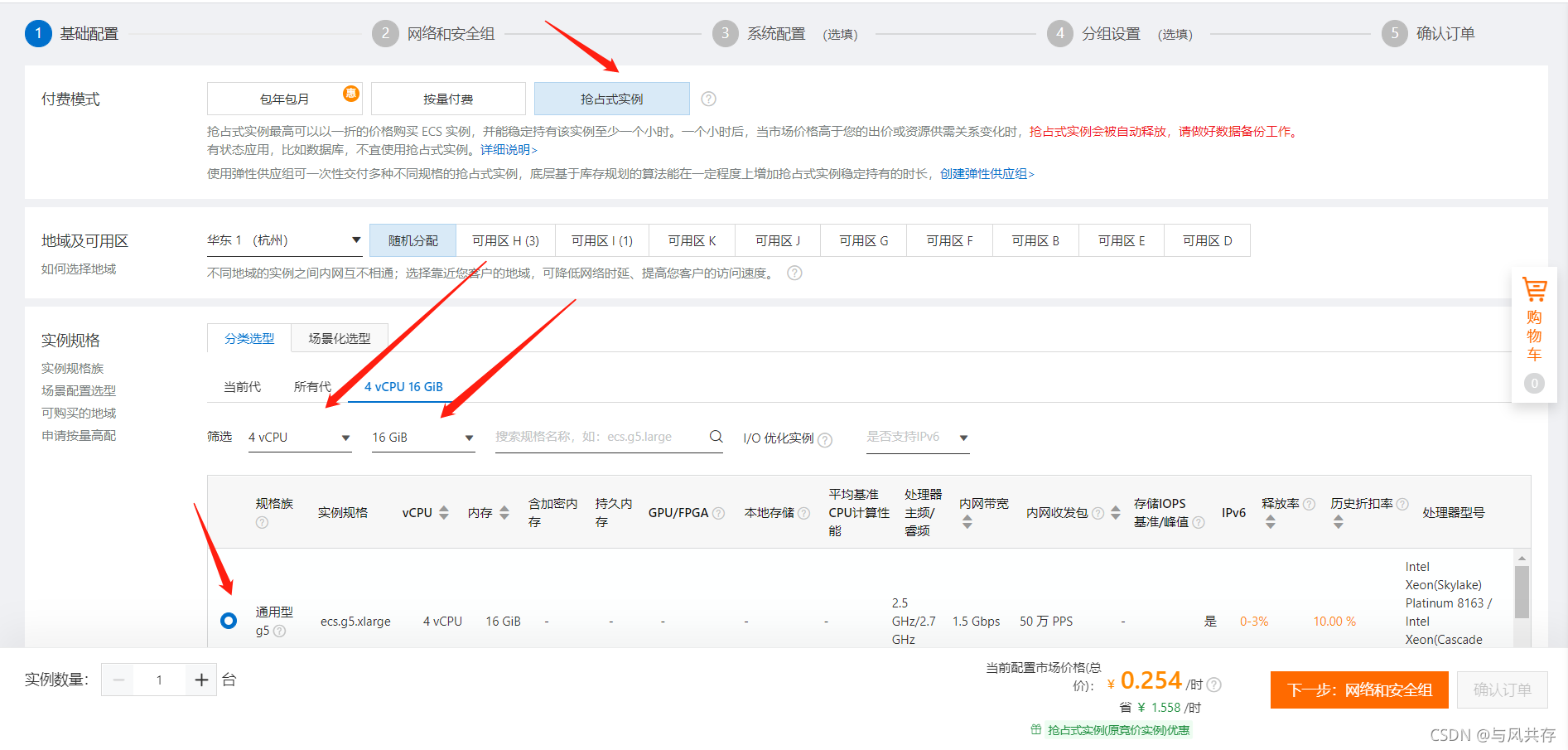Click help icon under 规格族 header
Image resolution: width=1568 pixels, height=750 pixels.
coord(262,522)
